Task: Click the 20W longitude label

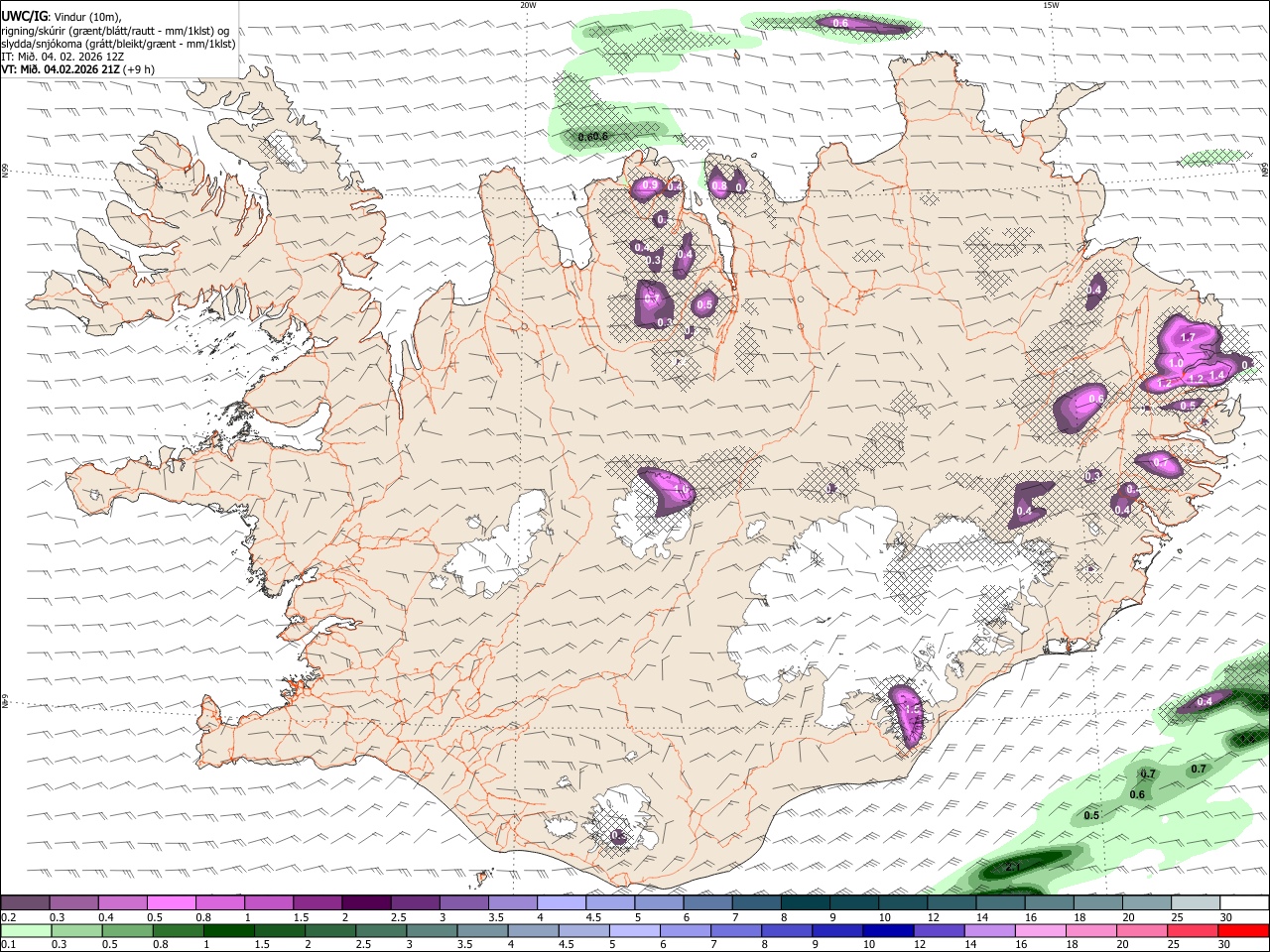Action: (x=529, y=5)
